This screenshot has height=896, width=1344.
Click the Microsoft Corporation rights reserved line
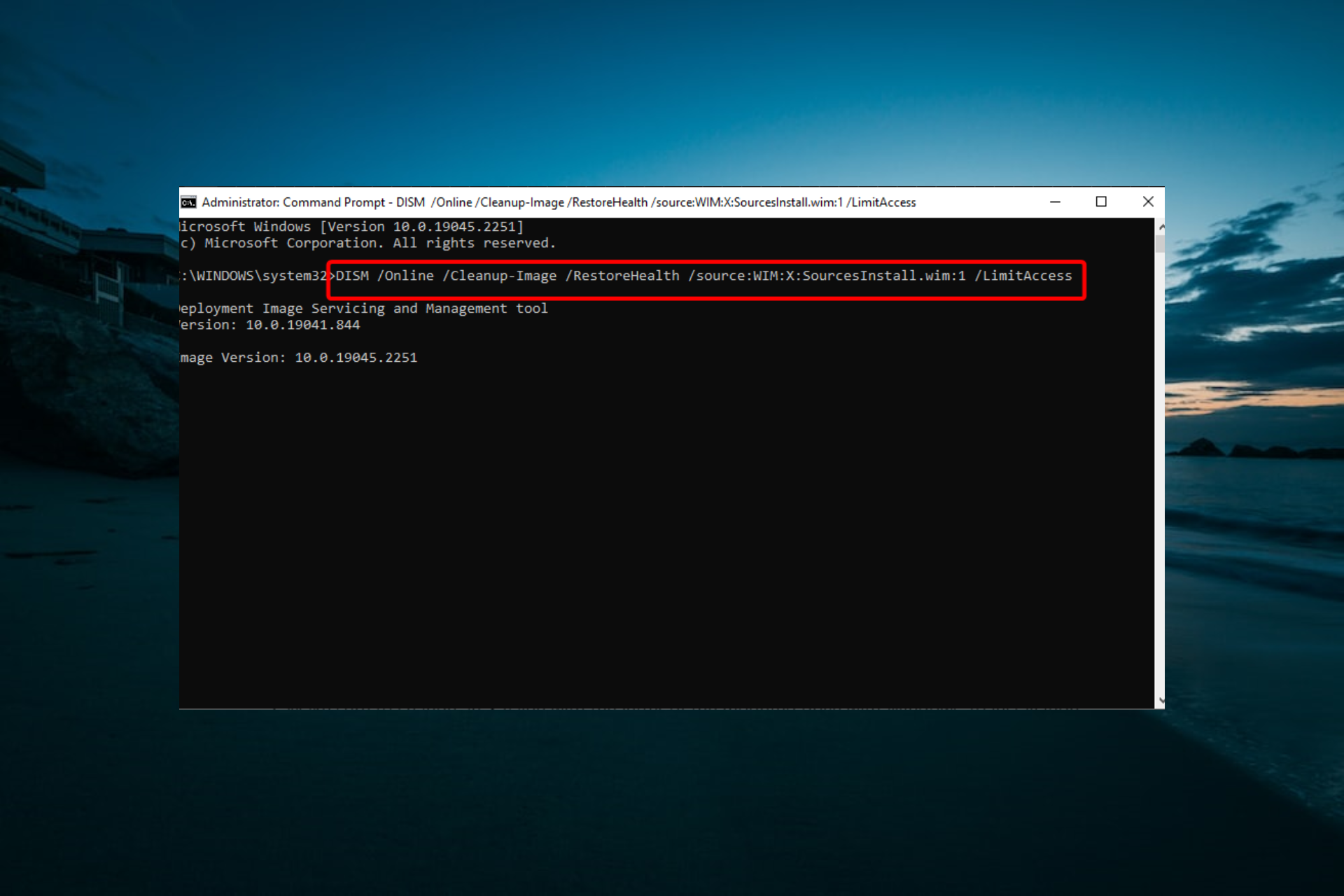(x=367, y=243)
